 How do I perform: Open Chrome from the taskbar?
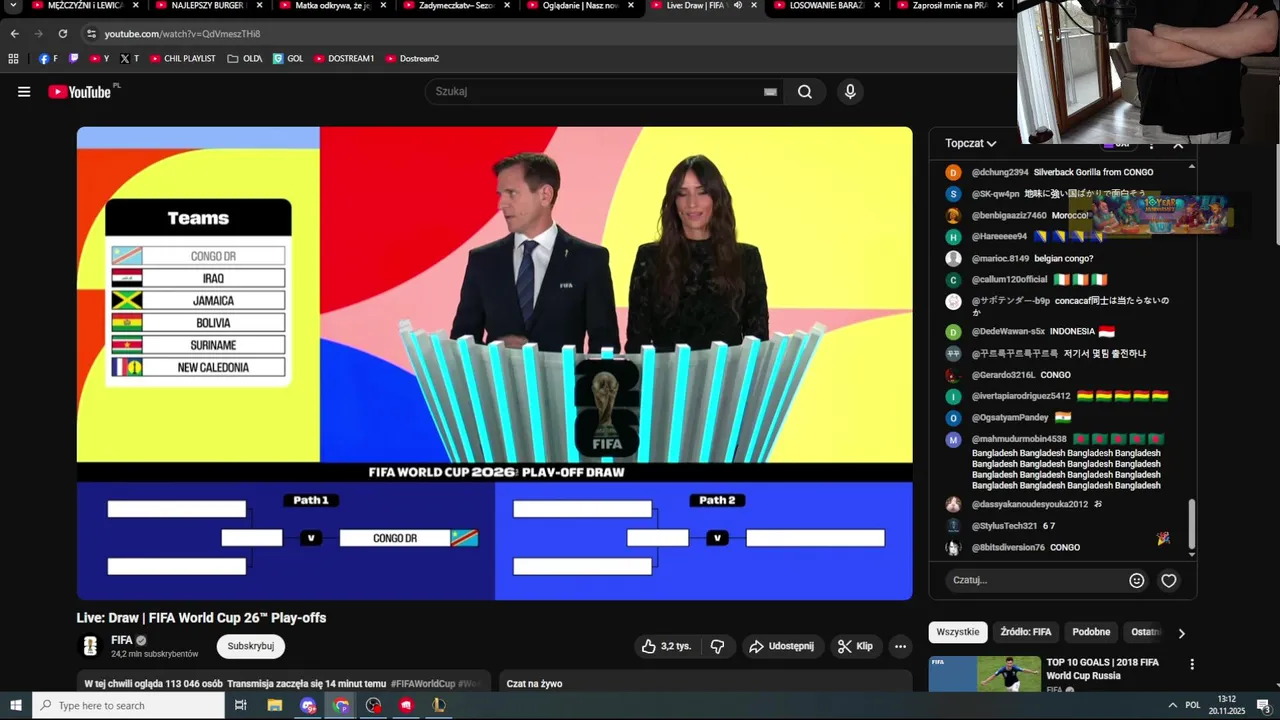click(341, 705)
